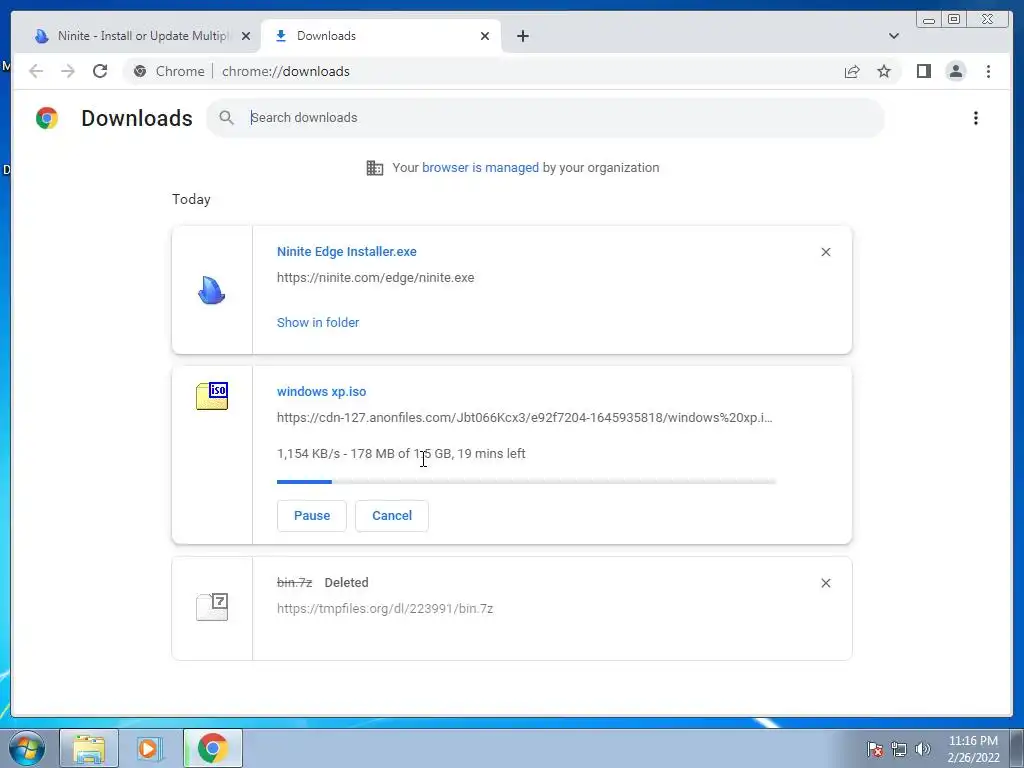
Task: Open the network tray icon
Action: click(899, 750)
